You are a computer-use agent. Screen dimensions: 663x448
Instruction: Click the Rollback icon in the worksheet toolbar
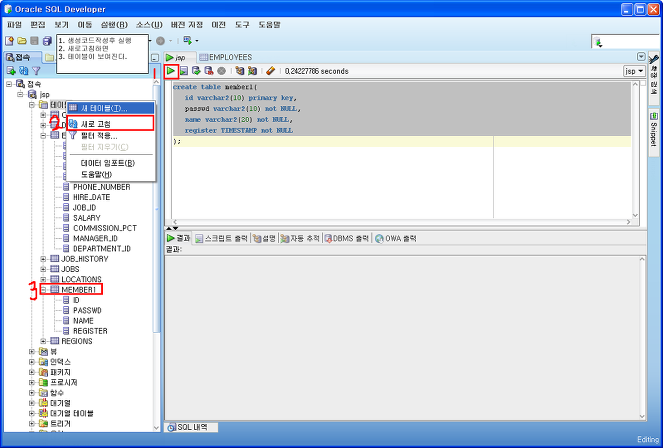point(208,71)
